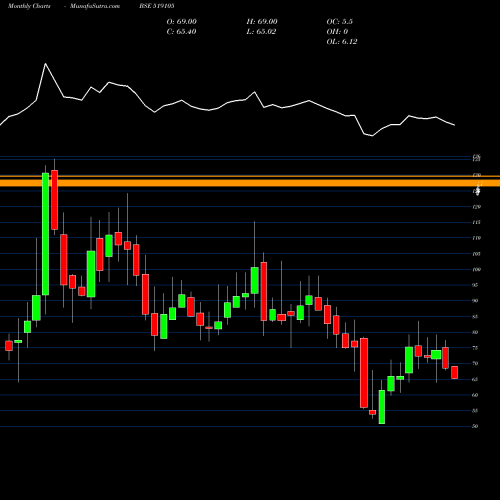Screen dimensions: 500x500
Task: Click the 65 price axis label
Action: (476, 379)
